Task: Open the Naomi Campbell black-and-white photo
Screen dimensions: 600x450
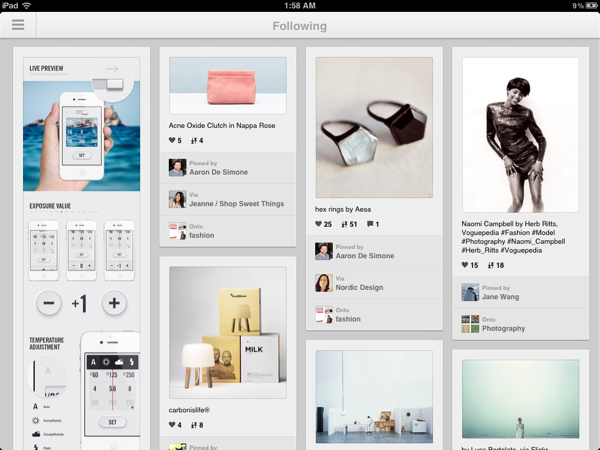Action: [520, 134]
